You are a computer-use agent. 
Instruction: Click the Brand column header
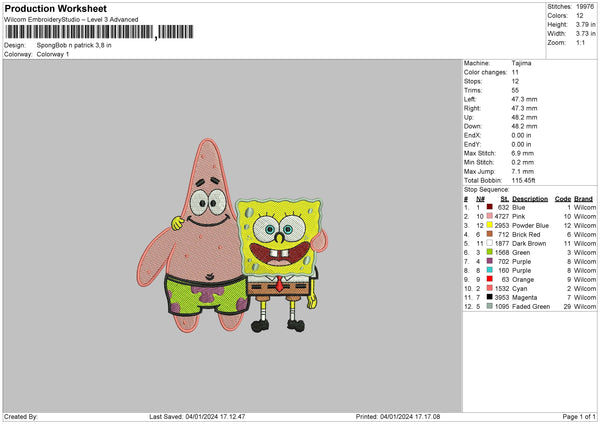pyautogui.click(x=583, y=199)
